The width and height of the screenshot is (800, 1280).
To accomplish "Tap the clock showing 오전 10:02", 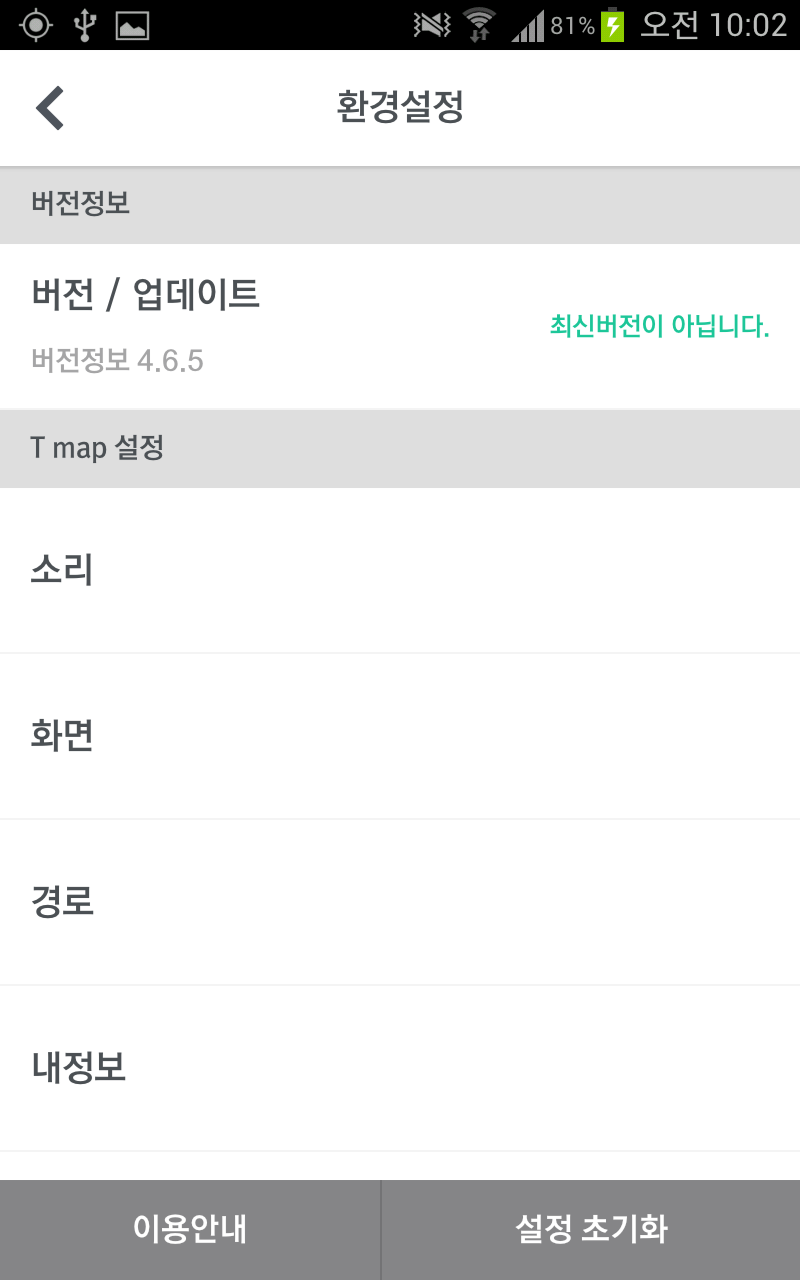I will click(x=713, y=25).
